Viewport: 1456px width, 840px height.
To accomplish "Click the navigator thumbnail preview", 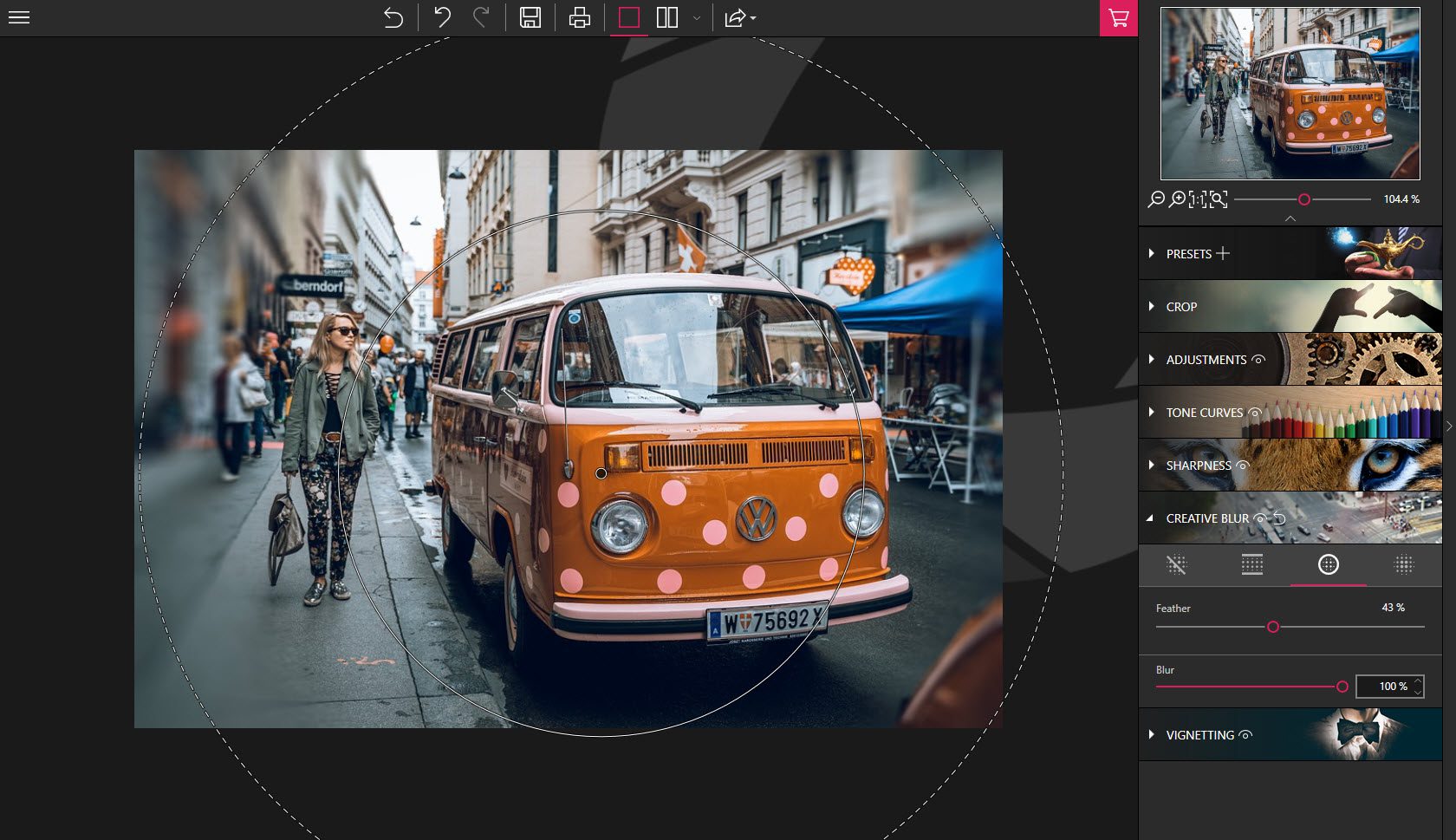I will point(1290,94).
